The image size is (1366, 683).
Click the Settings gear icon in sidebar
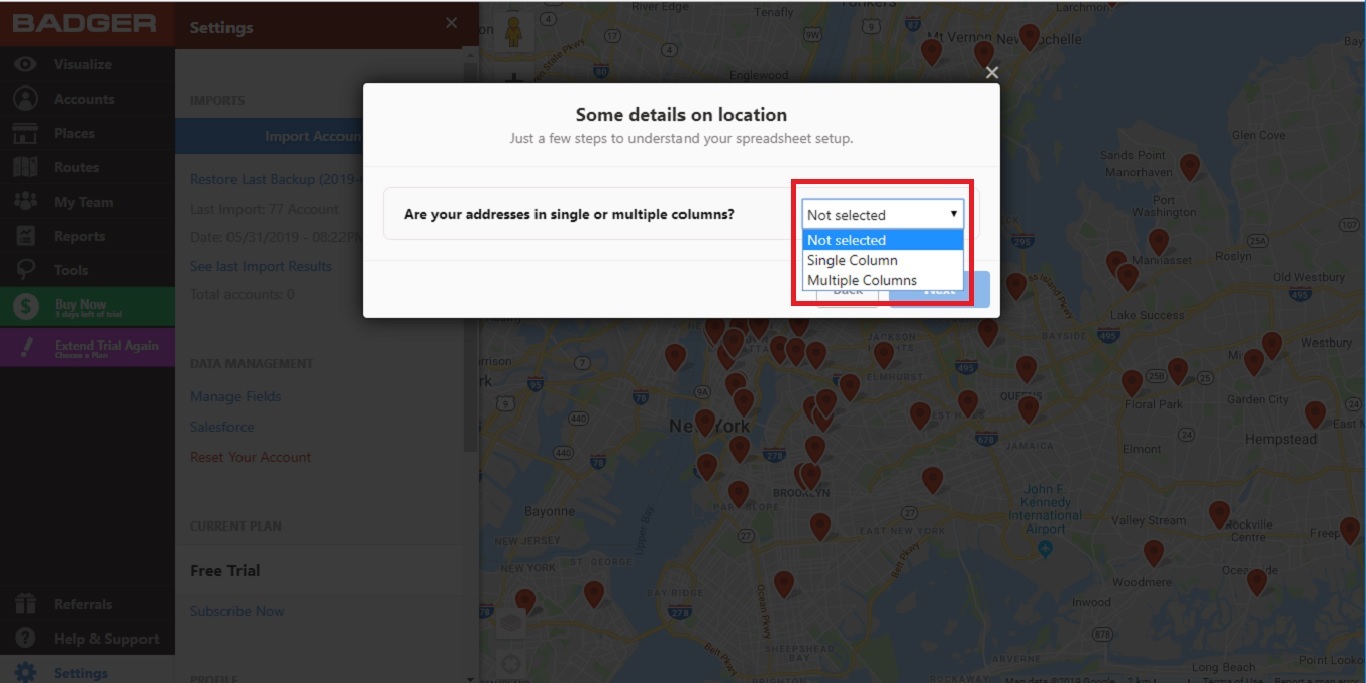click(x=25, y=672)
